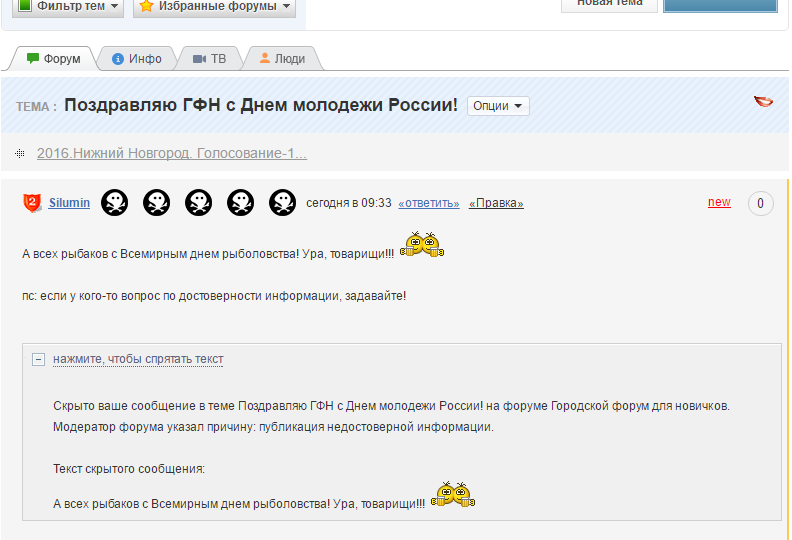
Task: Open the Избранные форумы dropdown
Action: (x=214, y=7)
